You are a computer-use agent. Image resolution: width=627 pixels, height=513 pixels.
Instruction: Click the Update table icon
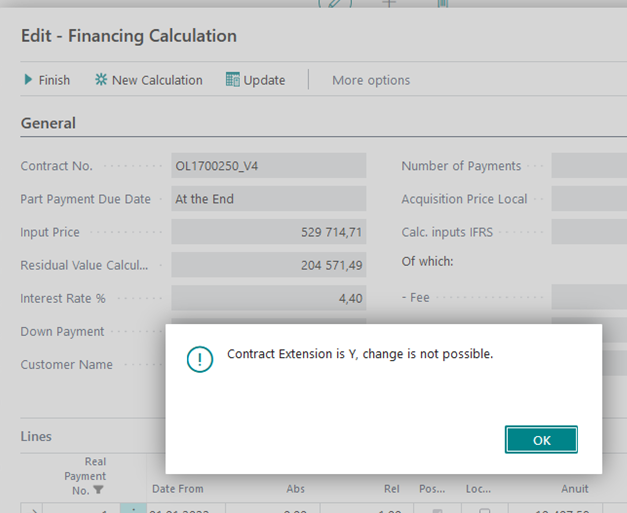point(233,80)
